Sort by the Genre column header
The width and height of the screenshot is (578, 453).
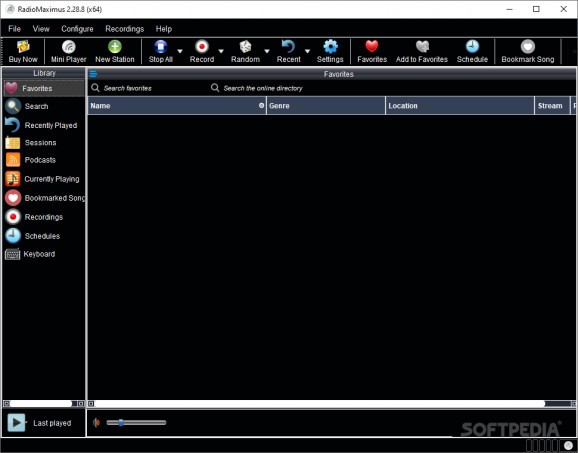pyautogui.click(x=326, y=106)
